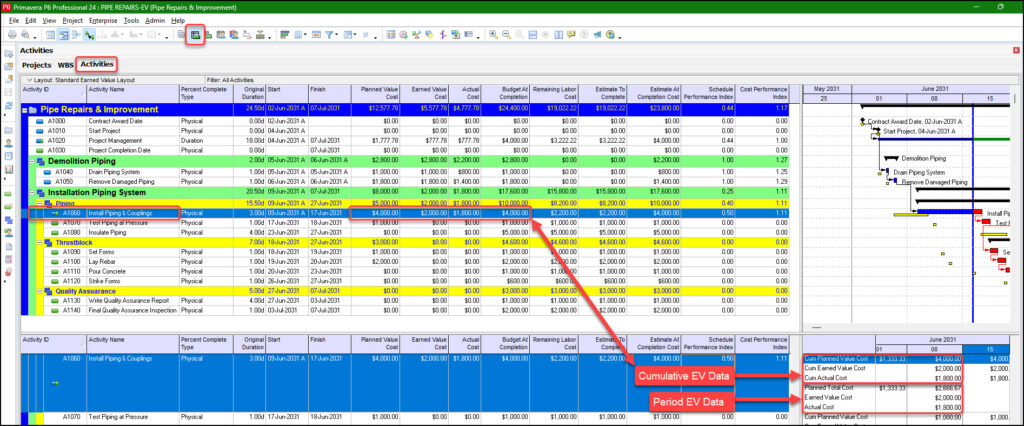Collapse the Piping WBS group
Screen dimensions: 1024x426
pyautogui.click(x=40, y=204)
